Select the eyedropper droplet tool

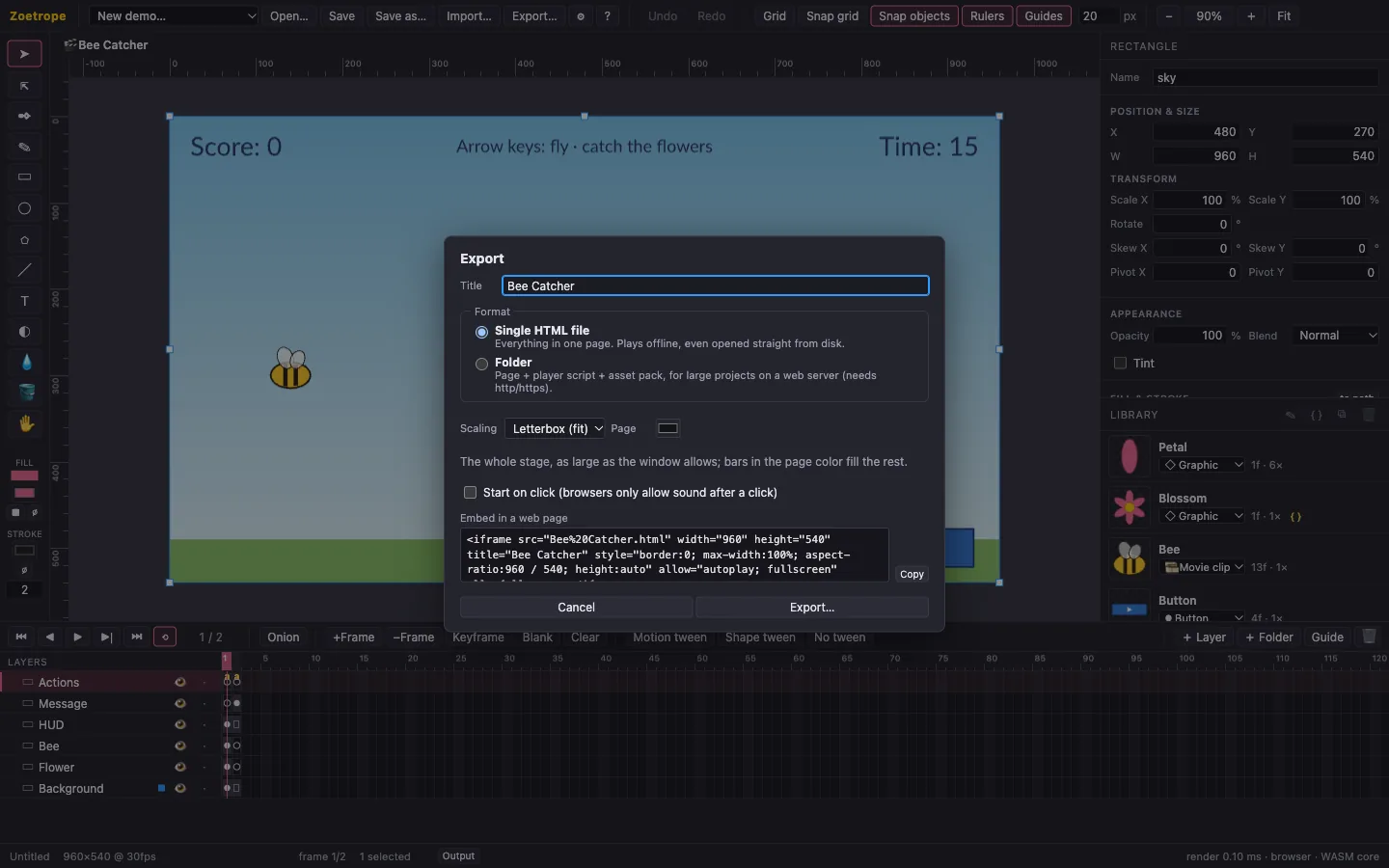pyautogui.click(x=24, y=362)
